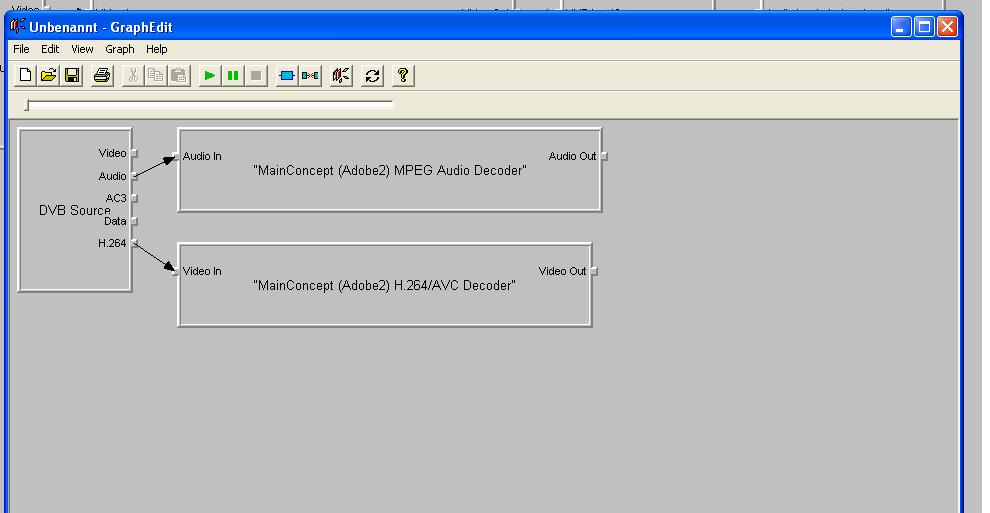Click the Cut scissors icon

pos(133,76)
